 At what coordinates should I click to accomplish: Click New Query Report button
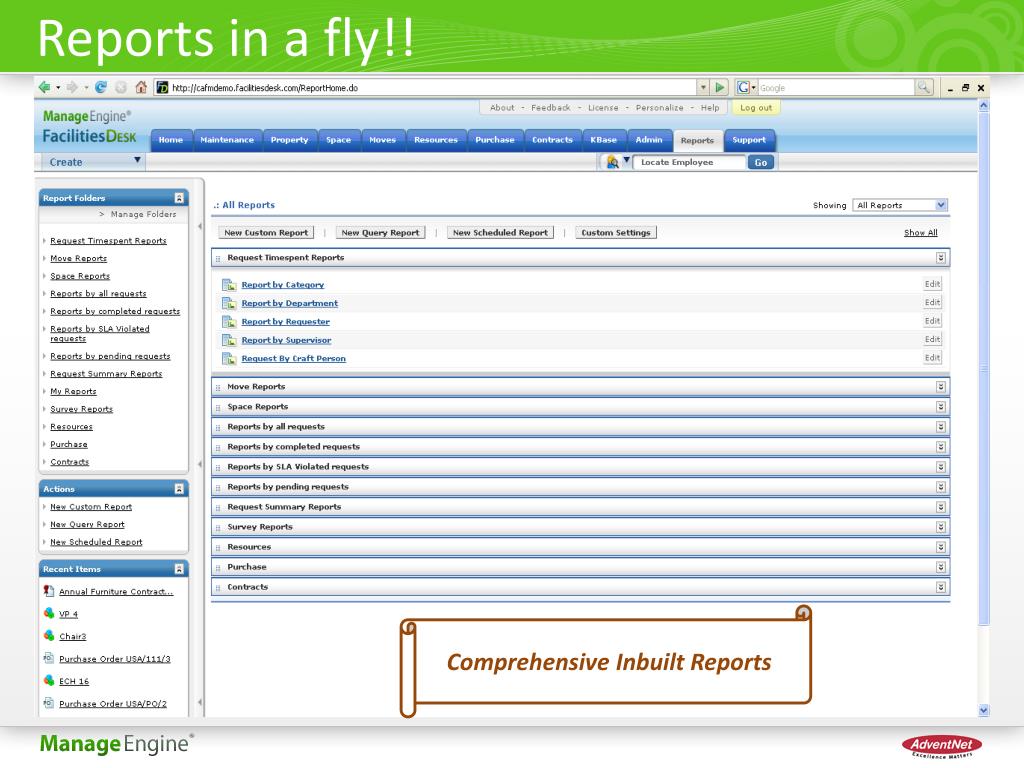pyautogui.click(x=380, y=232)
